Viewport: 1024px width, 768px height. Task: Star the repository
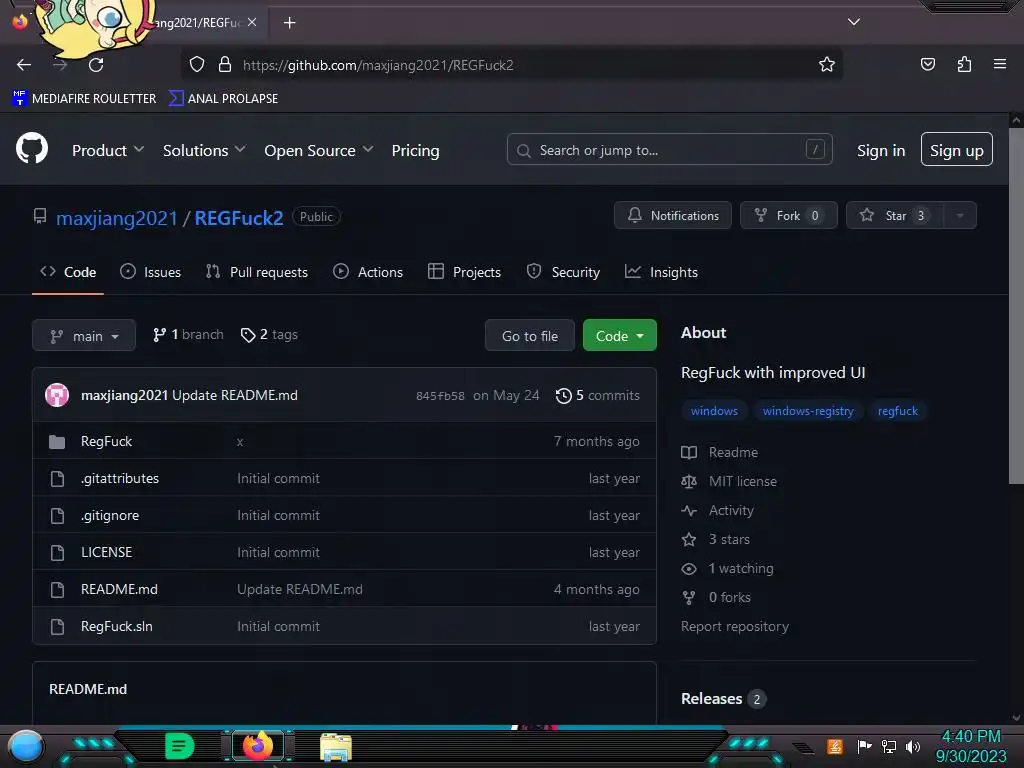pyautogui.click(x=894, y=215)
